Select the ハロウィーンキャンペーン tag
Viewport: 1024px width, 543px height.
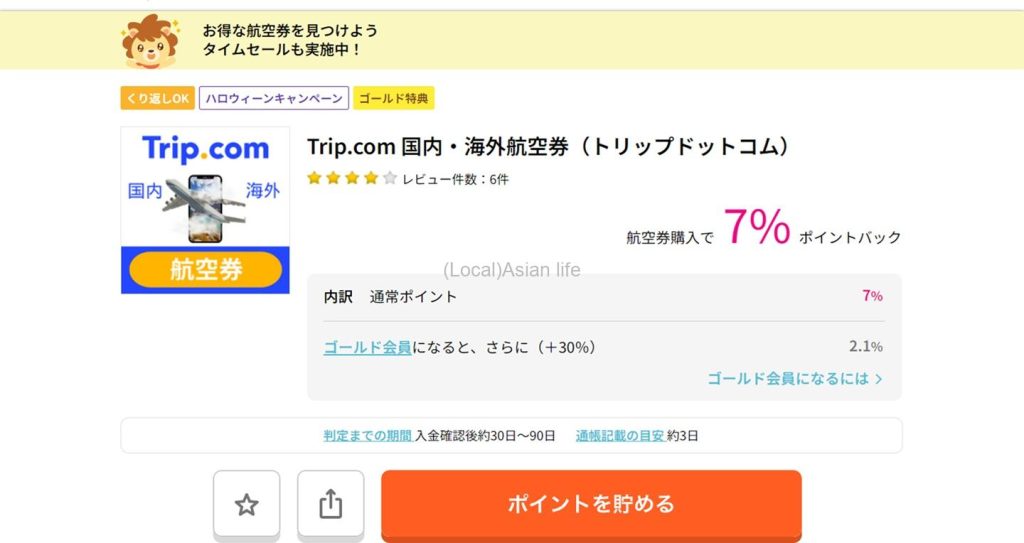(274, 98)
